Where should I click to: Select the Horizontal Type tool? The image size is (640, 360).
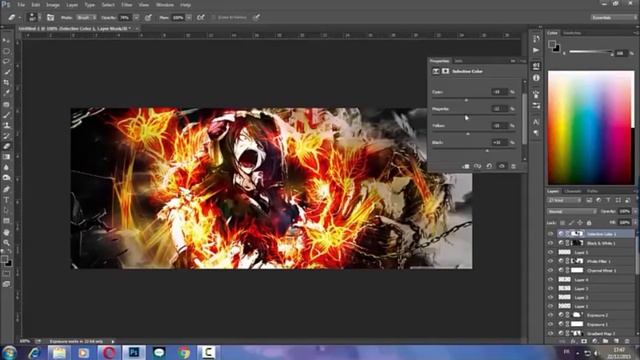(6, 200)
